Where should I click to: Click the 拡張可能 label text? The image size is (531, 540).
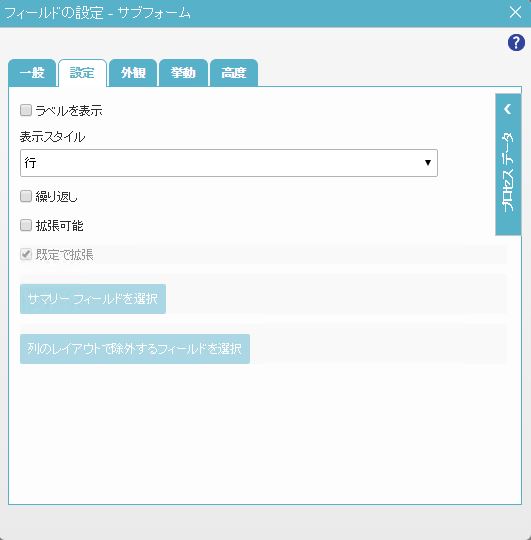(60, 226)
